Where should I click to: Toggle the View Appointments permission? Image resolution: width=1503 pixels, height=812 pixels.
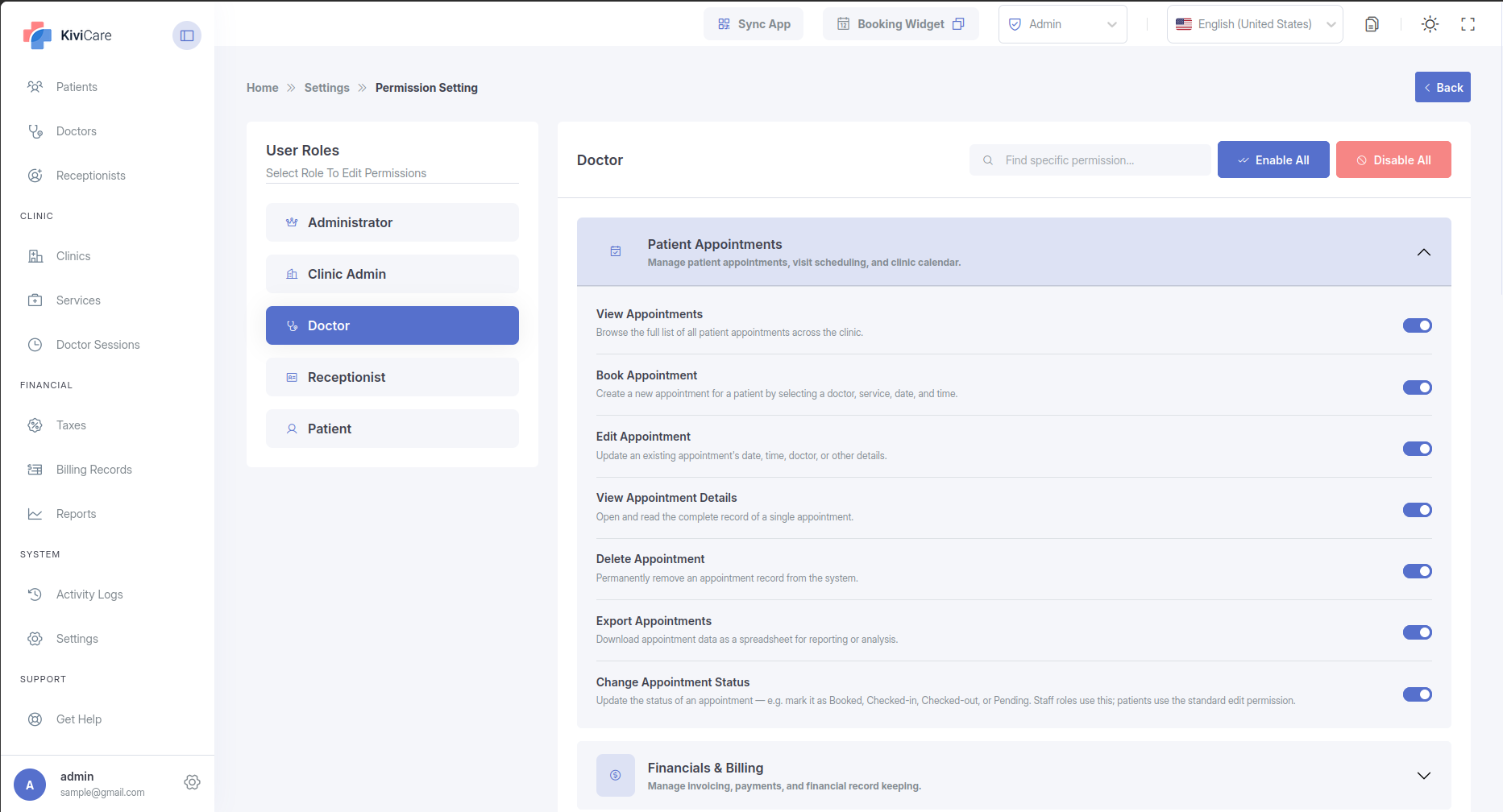tap(1417, 325)
